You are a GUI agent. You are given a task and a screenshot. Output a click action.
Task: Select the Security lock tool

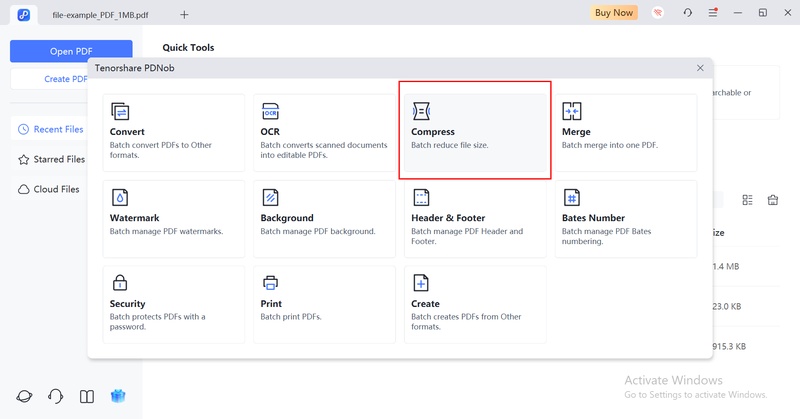click(x=120, y=282)
